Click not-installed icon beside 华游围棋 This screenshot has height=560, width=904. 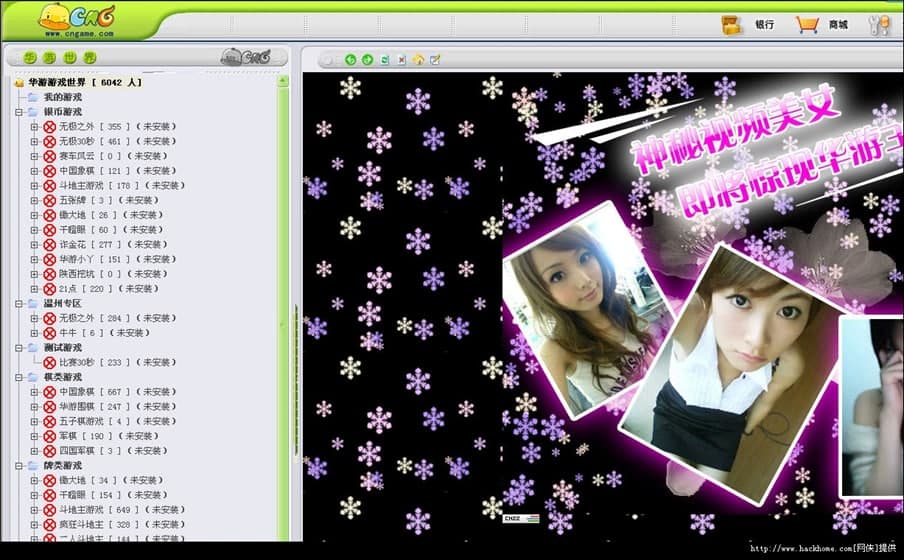pyautogui.click(x=50, y=407)
